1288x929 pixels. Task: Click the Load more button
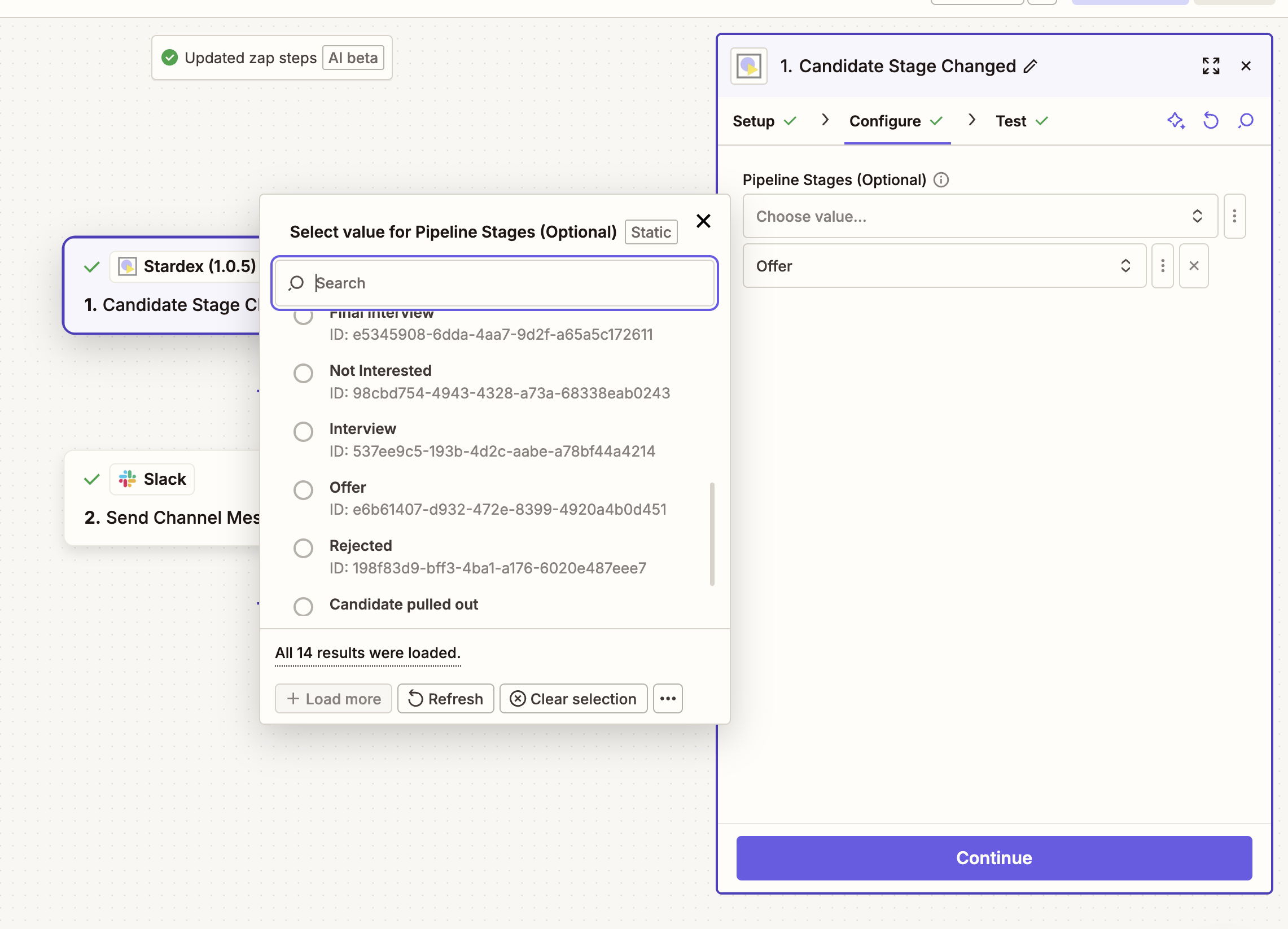pyautogui.click(x=334, y=699)
